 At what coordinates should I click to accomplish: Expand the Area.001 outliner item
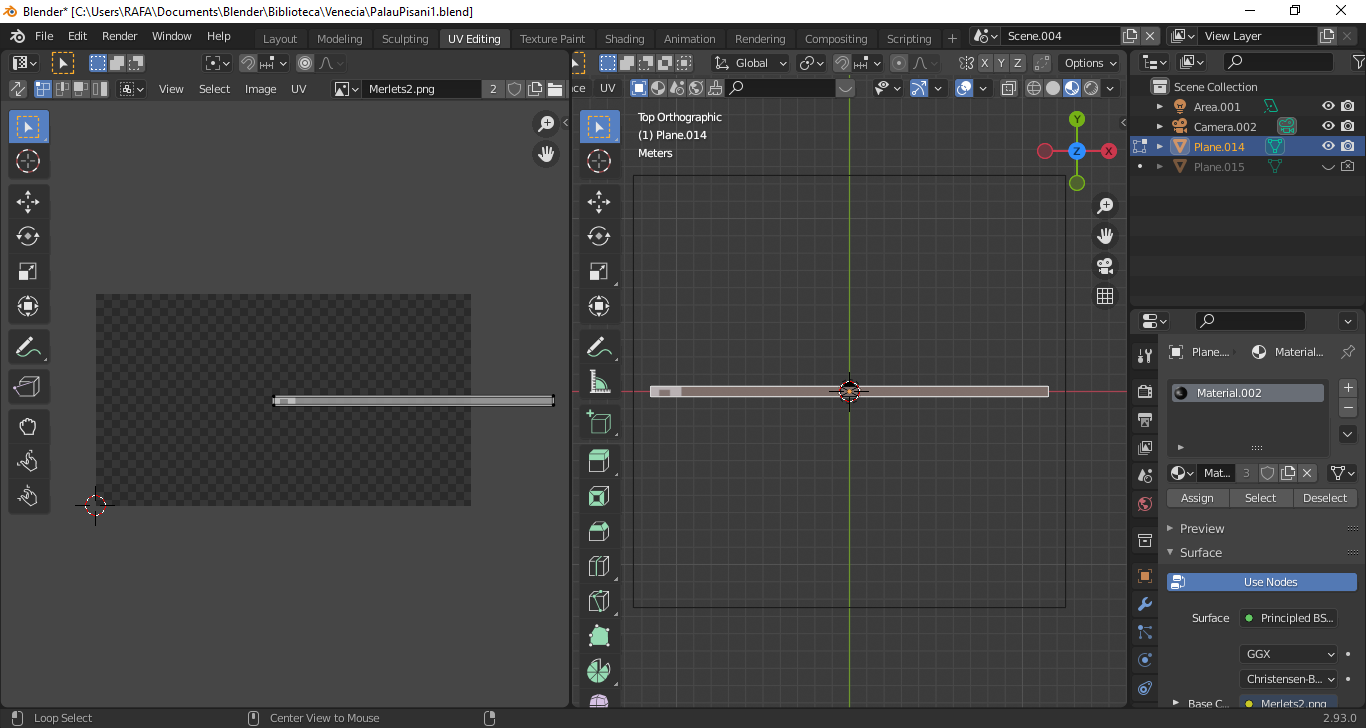coord(1160,107)
